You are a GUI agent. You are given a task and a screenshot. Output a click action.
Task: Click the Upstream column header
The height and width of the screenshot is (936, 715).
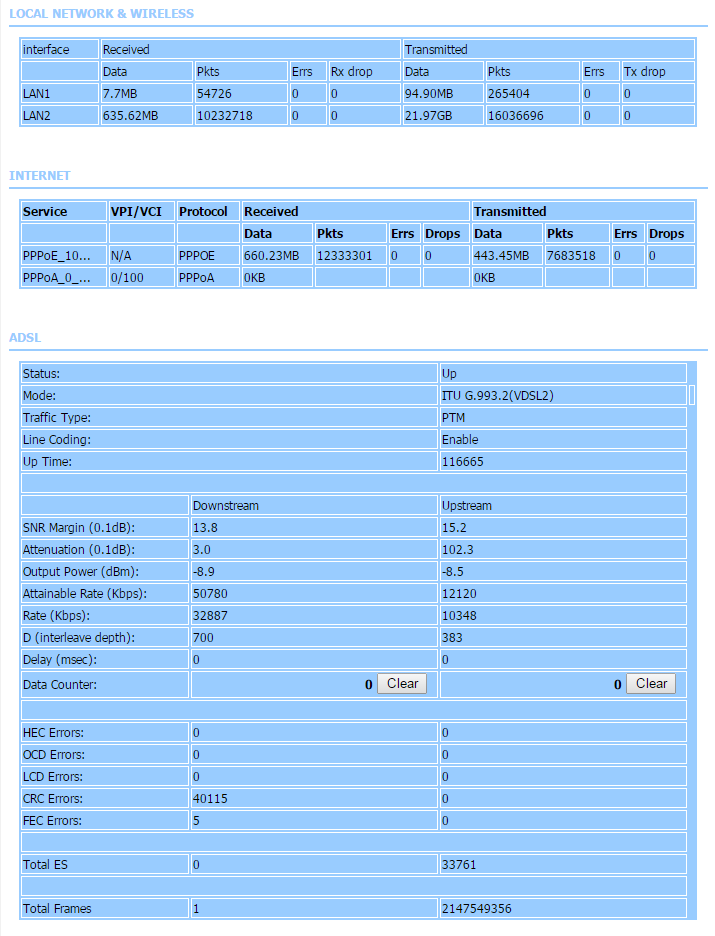[x=563, y=506]
